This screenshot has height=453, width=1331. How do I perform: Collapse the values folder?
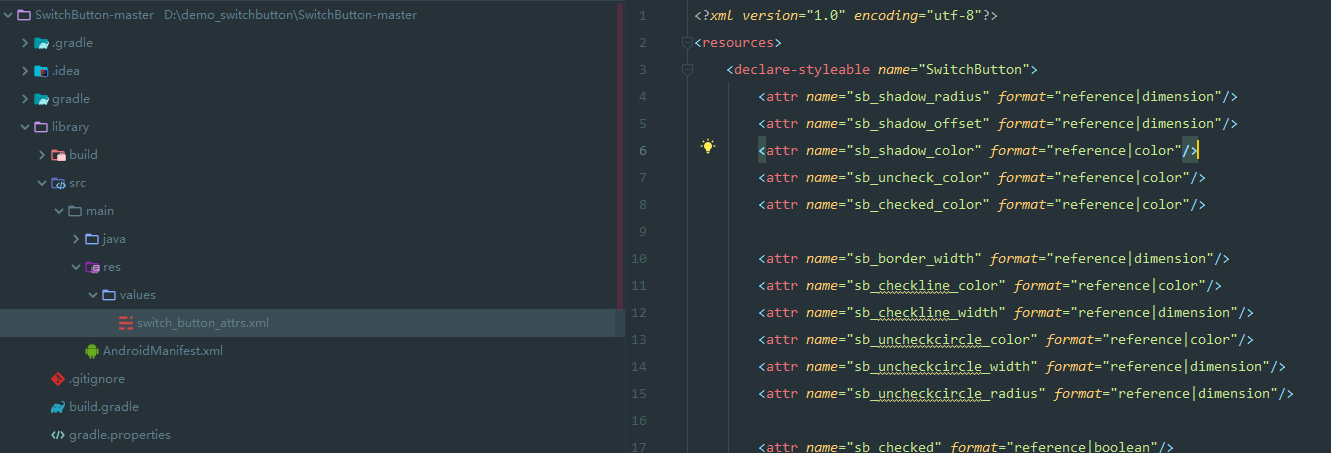93,295
